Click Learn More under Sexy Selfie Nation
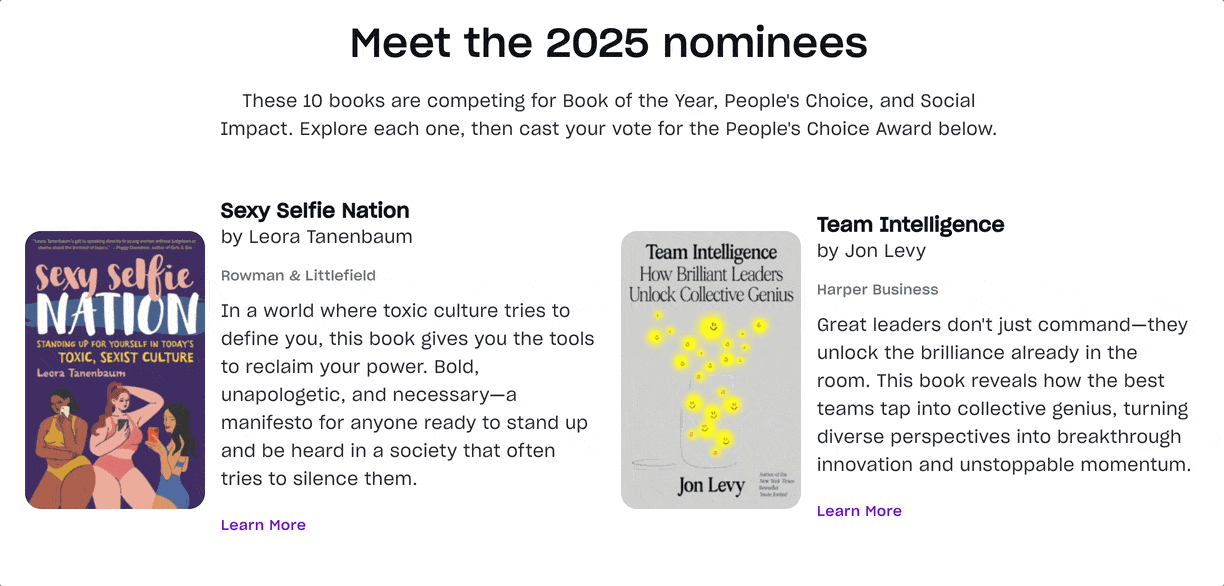 click(x=263, y=524)
